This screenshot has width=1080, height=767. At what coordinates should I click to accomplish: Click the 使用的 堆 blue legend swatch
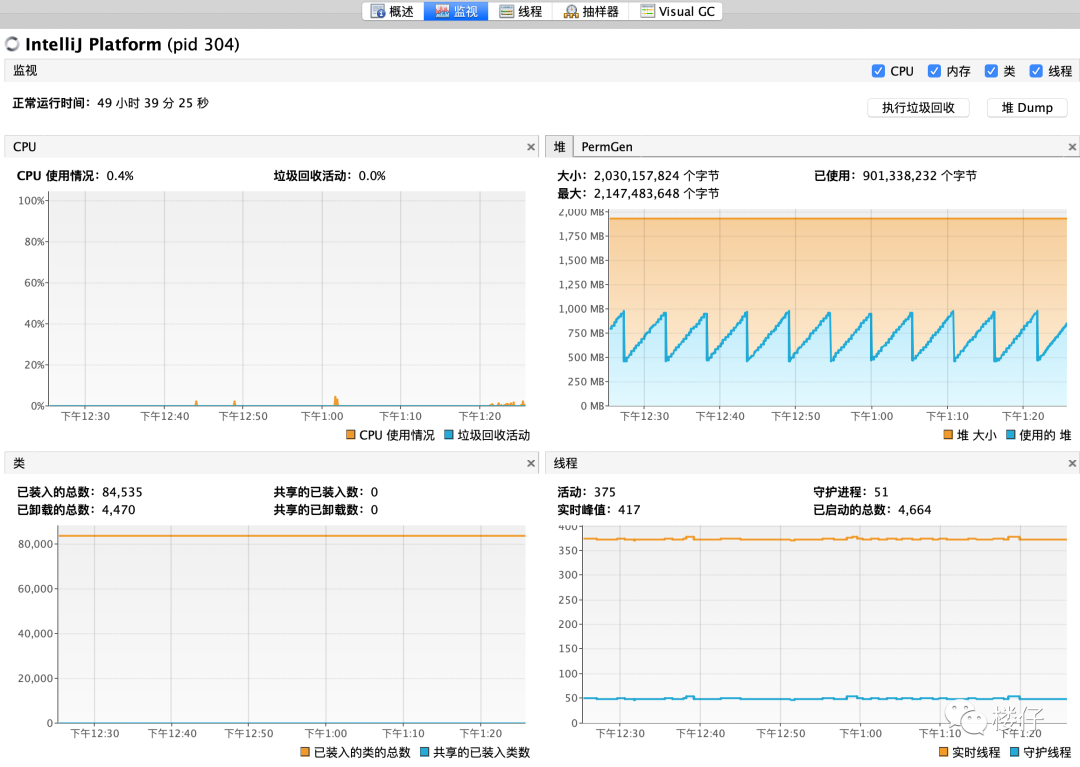click(1011, 434)
